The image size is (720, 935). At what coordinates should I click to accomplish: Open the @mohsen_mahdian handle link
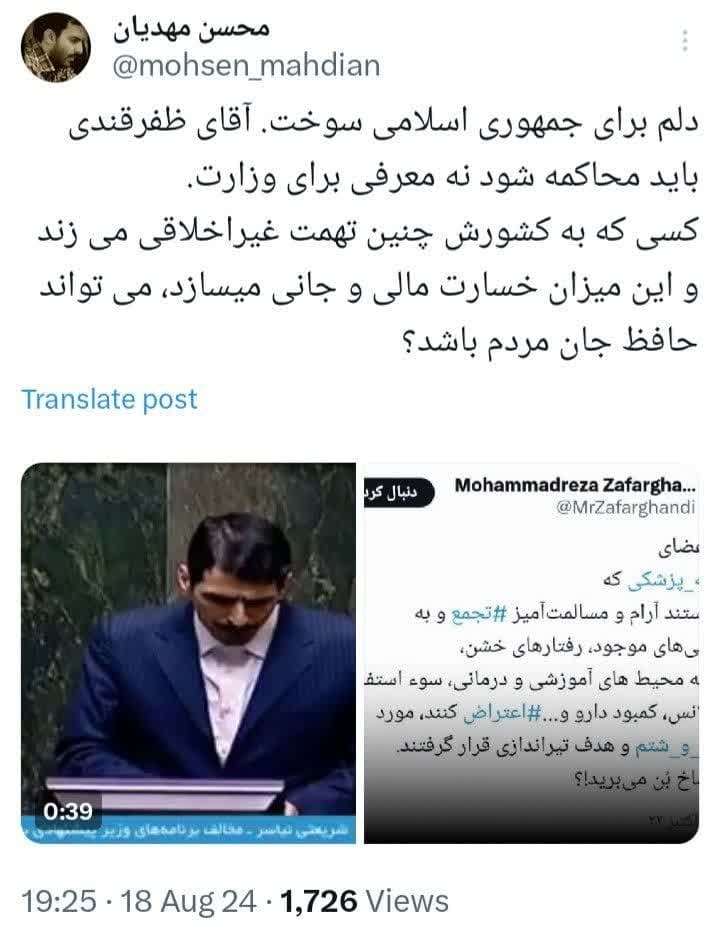[x=246, y=66]
